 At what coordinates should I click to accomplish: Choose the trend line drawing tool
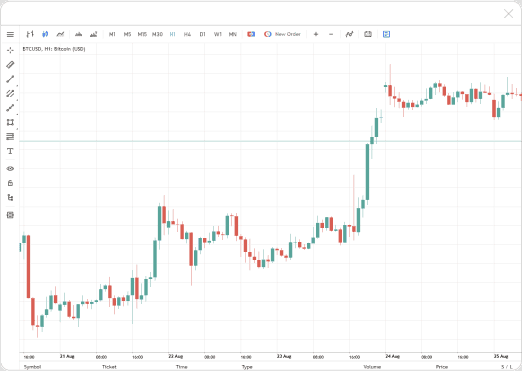pyautogui.click(x=10, y=79)
